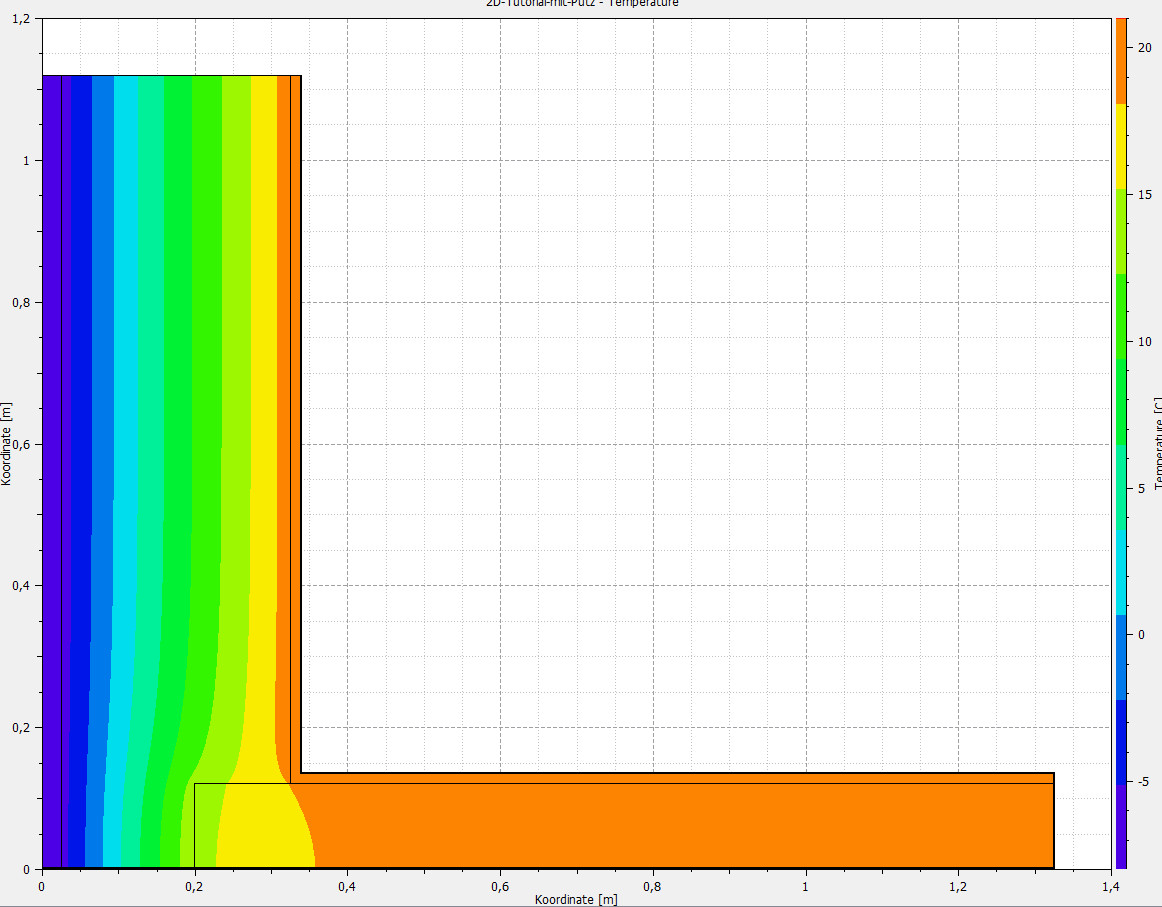This screenshot has width=1162, height=907.
Task: Pick the cyan segment of the color bar
Action: [x=1121, y=572]
